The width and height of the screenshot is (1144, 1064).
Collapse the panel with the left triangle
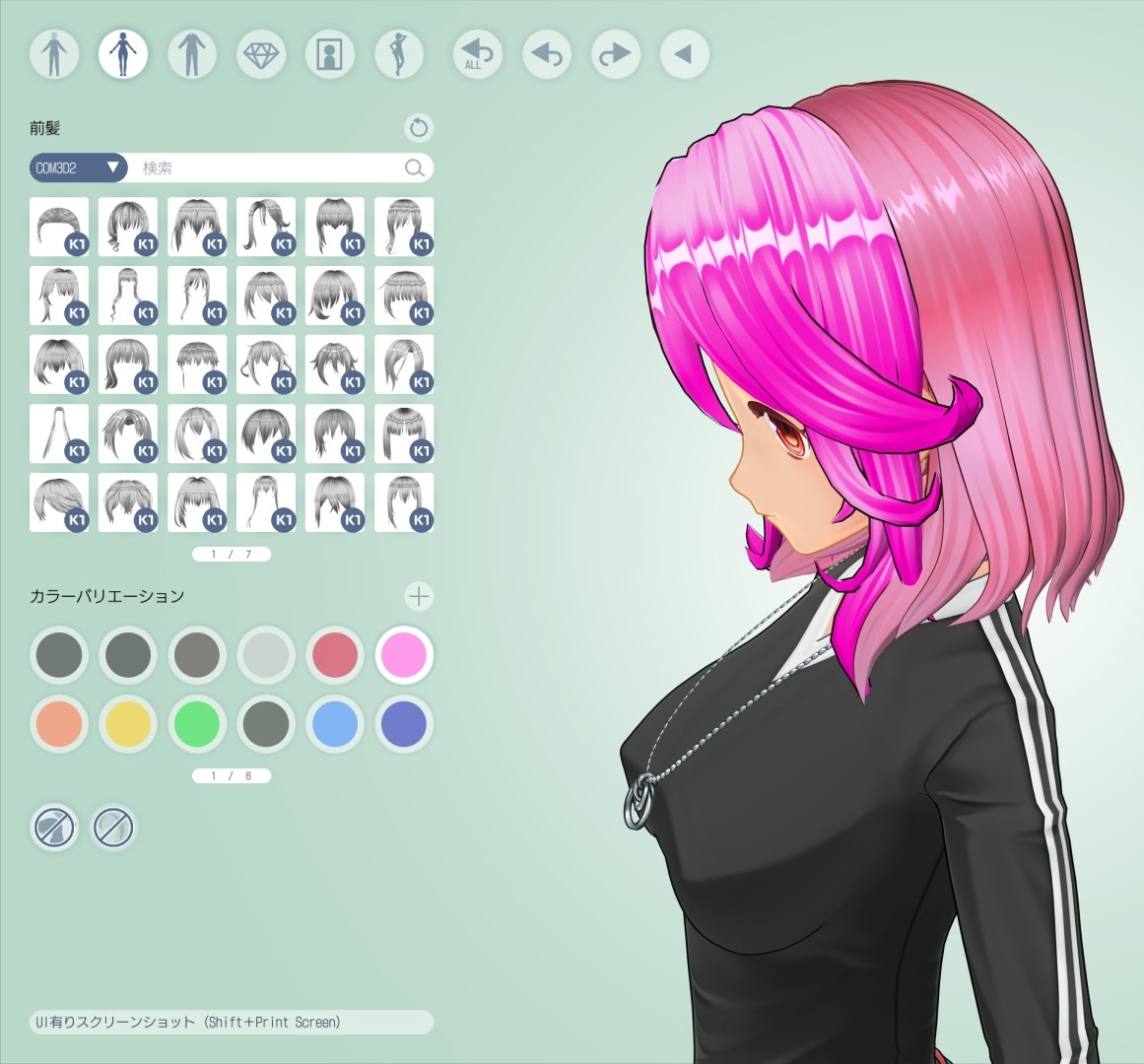coord(685,54)
